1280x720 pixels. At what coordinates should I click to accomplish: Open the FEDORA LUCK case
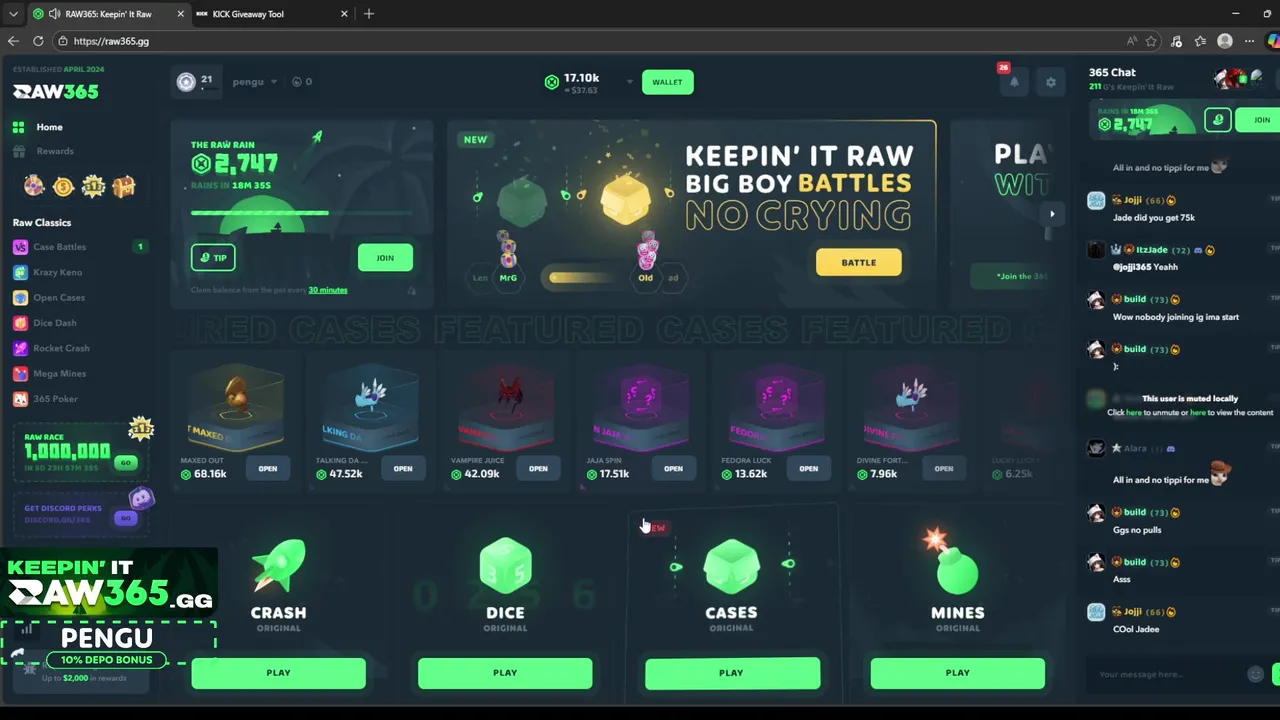tap(808, 468)
